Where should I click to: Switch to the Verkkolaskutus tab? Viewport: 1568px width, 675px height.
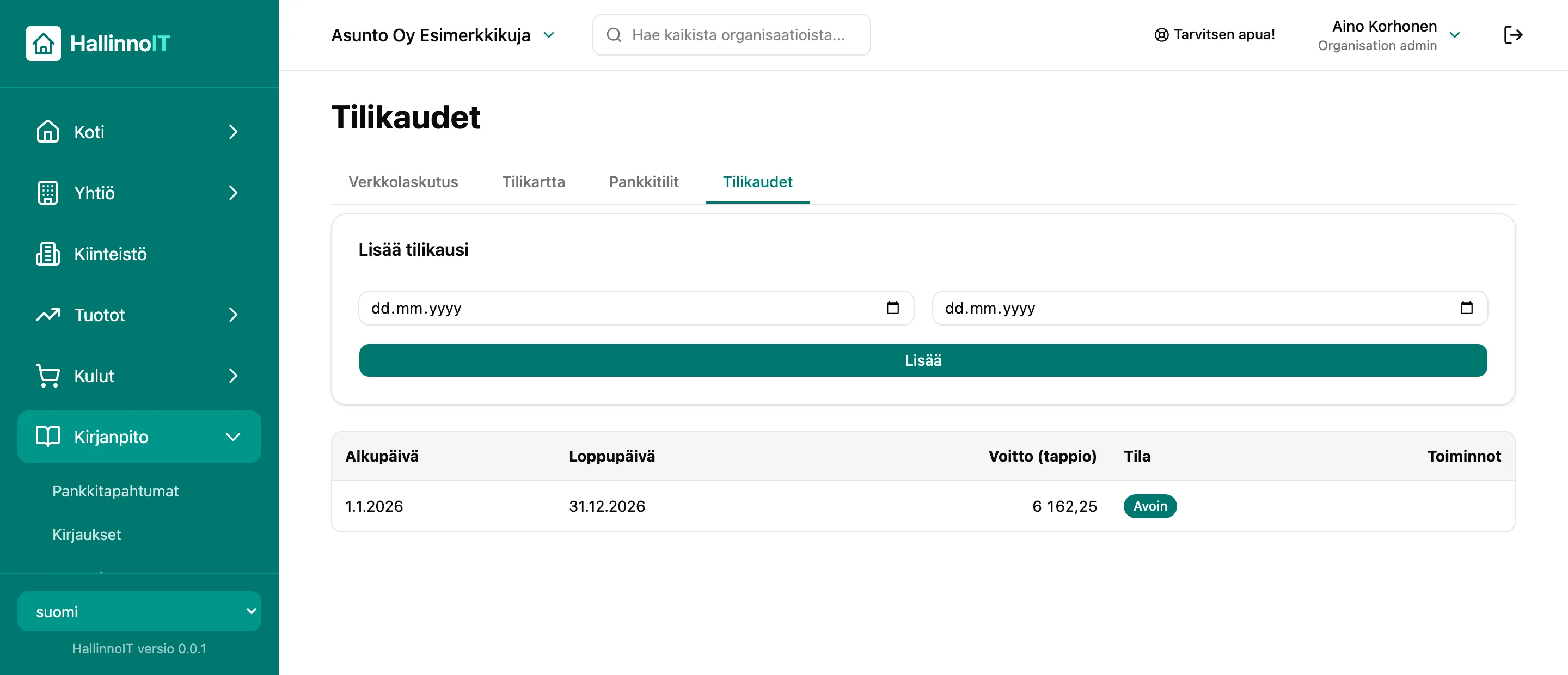click(x=403, y=182)
